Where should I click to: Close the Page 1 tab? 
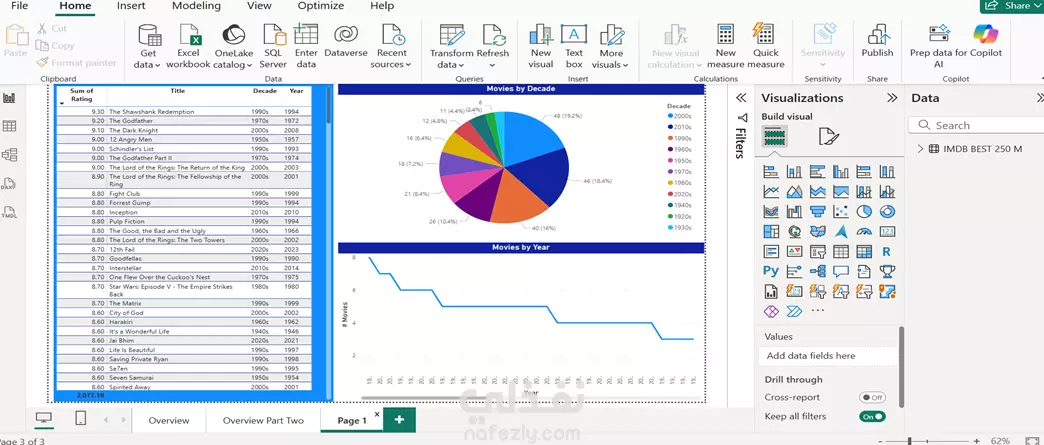point(377,414)
